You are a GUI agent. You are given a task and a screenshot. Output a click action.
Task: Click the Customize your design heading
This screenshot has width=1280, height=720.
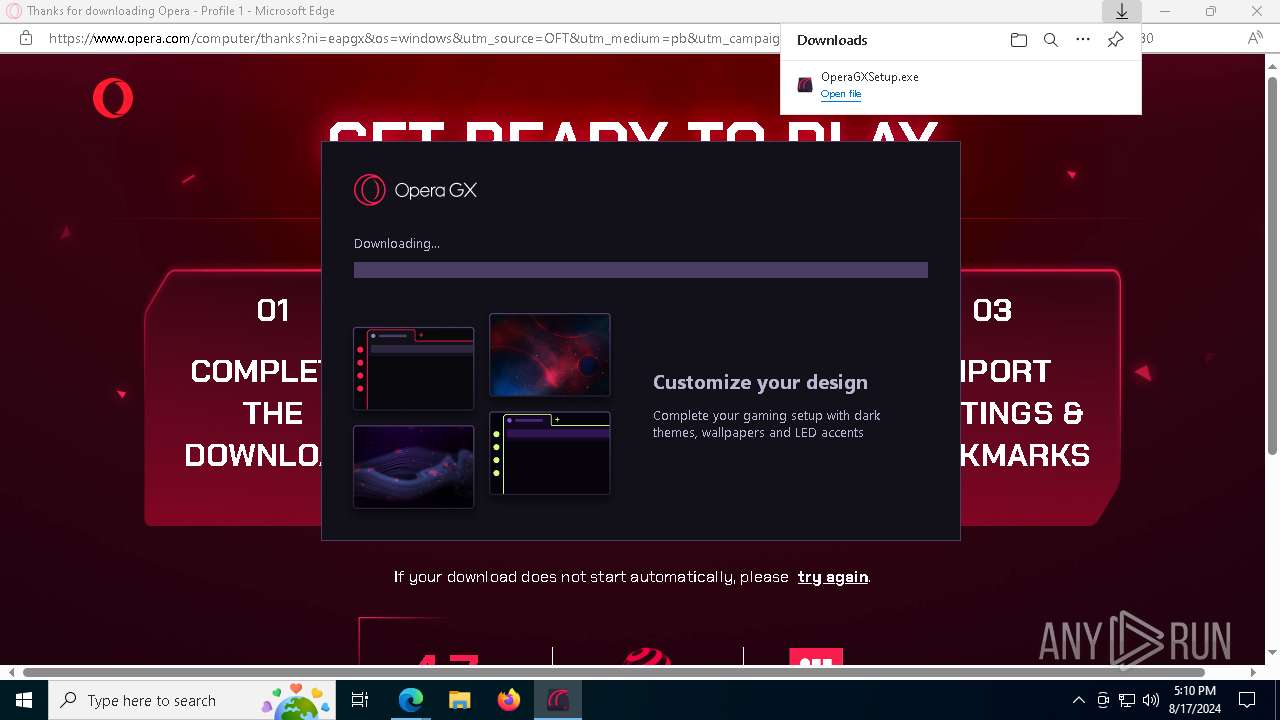pyautogui.click(x=760, y=382)
